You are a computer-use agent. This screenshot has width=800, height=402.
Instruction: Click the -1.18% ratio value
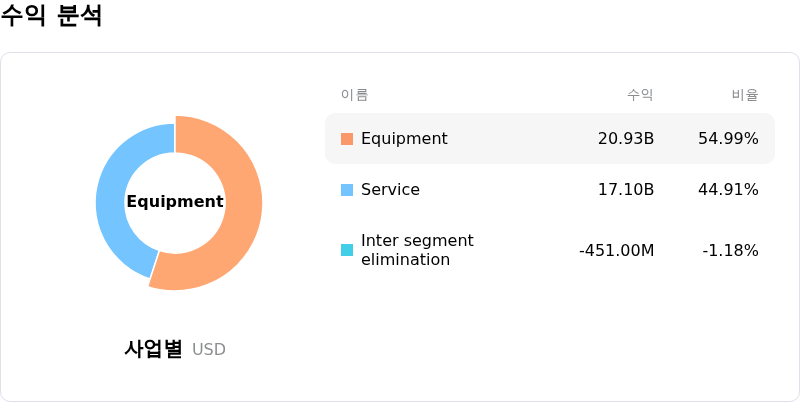pyautogui.click(x=730, y=250)
